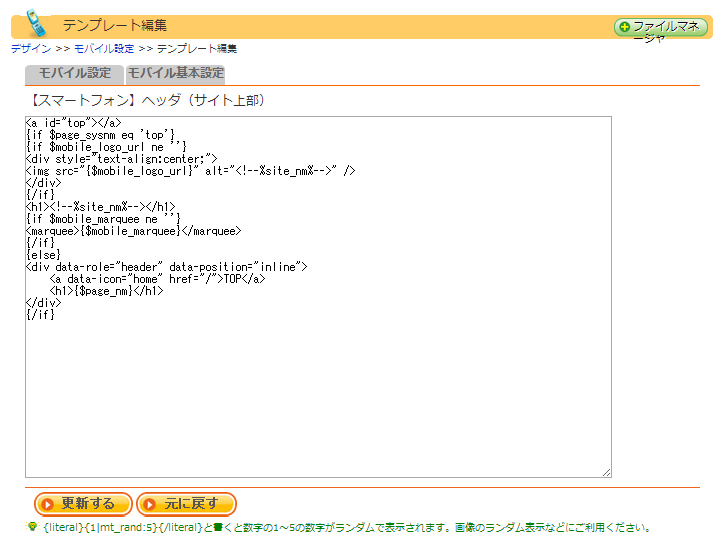727x559 pixels.
Task: Switch to the モバイル基本設定 tab
Action: (x=175, y=74)
